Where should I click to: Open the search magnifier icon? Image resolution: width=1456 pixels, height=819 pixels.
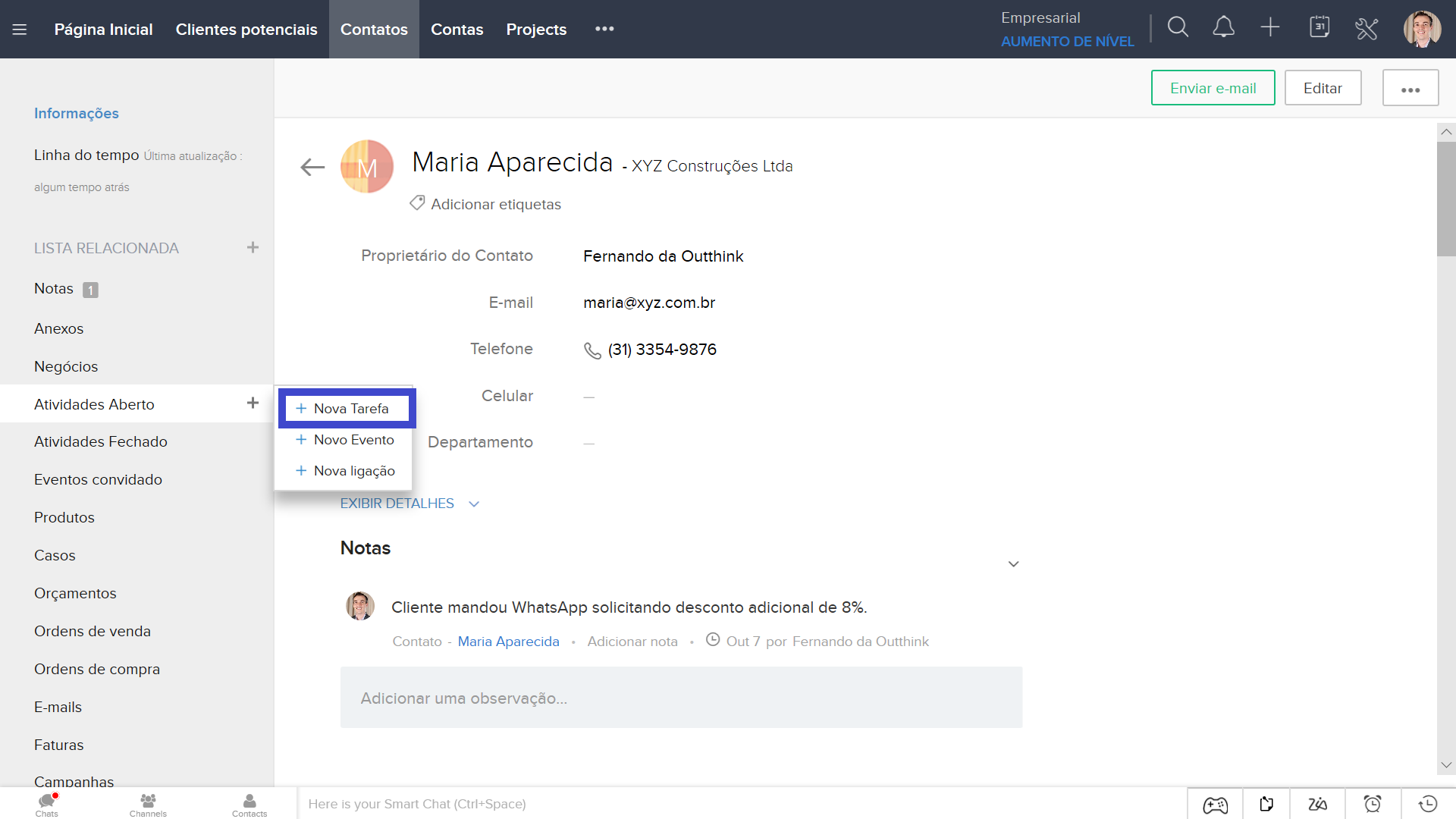[1178, 28]
